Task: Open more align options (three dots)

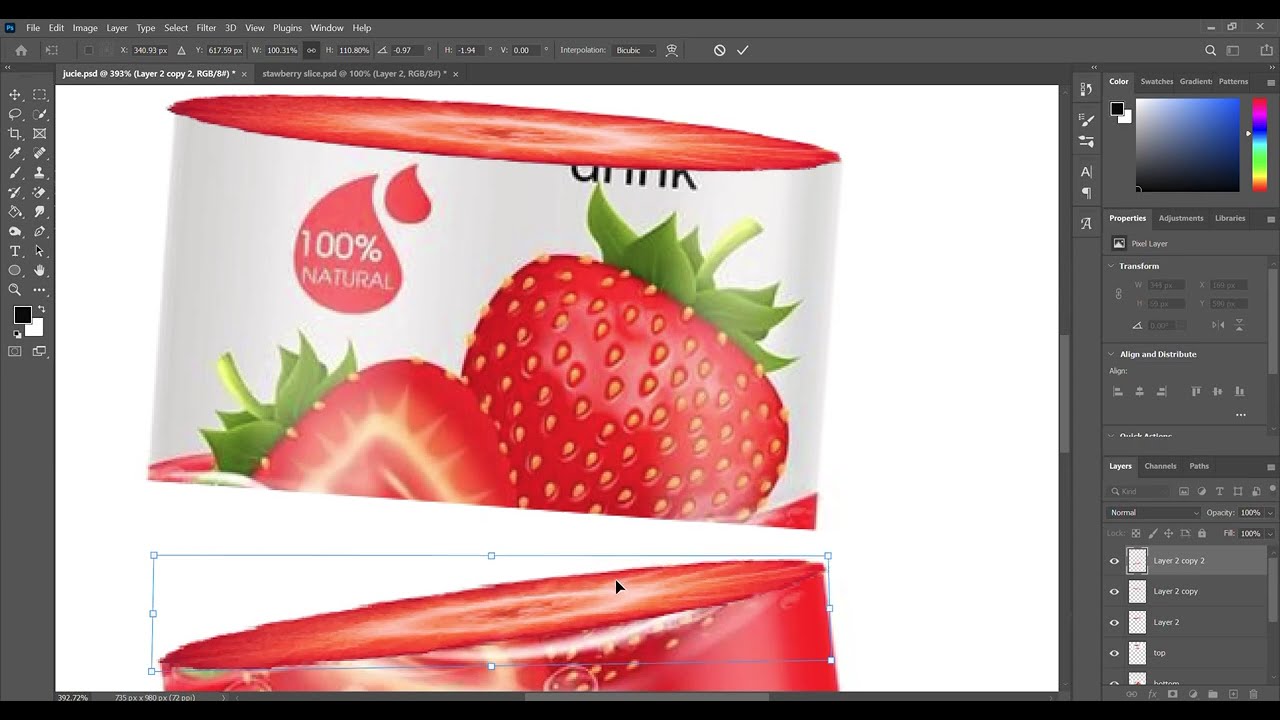Action: coord(1241,415)
